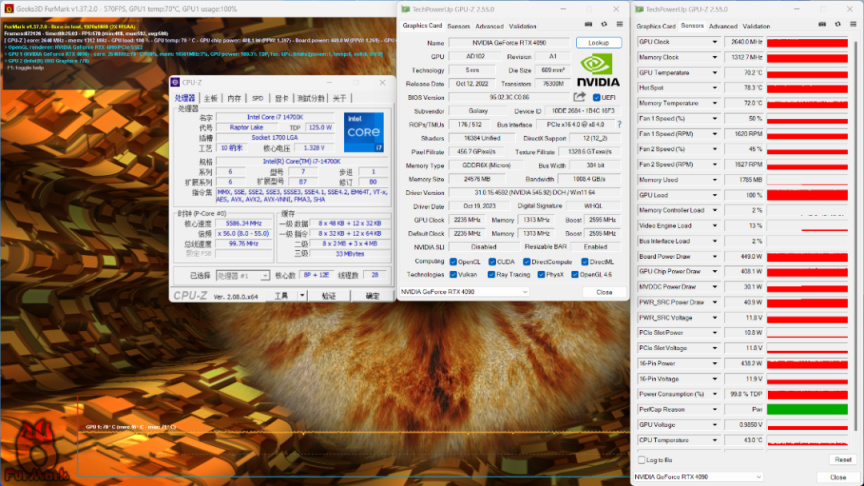Open the GPU Temperature sensor dropdown

coord(715,73)
